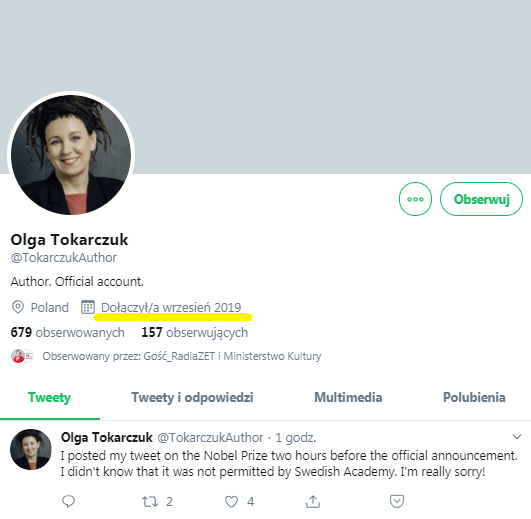Open the large profile picture
The image size is (531, 519).
coord(71,155)
